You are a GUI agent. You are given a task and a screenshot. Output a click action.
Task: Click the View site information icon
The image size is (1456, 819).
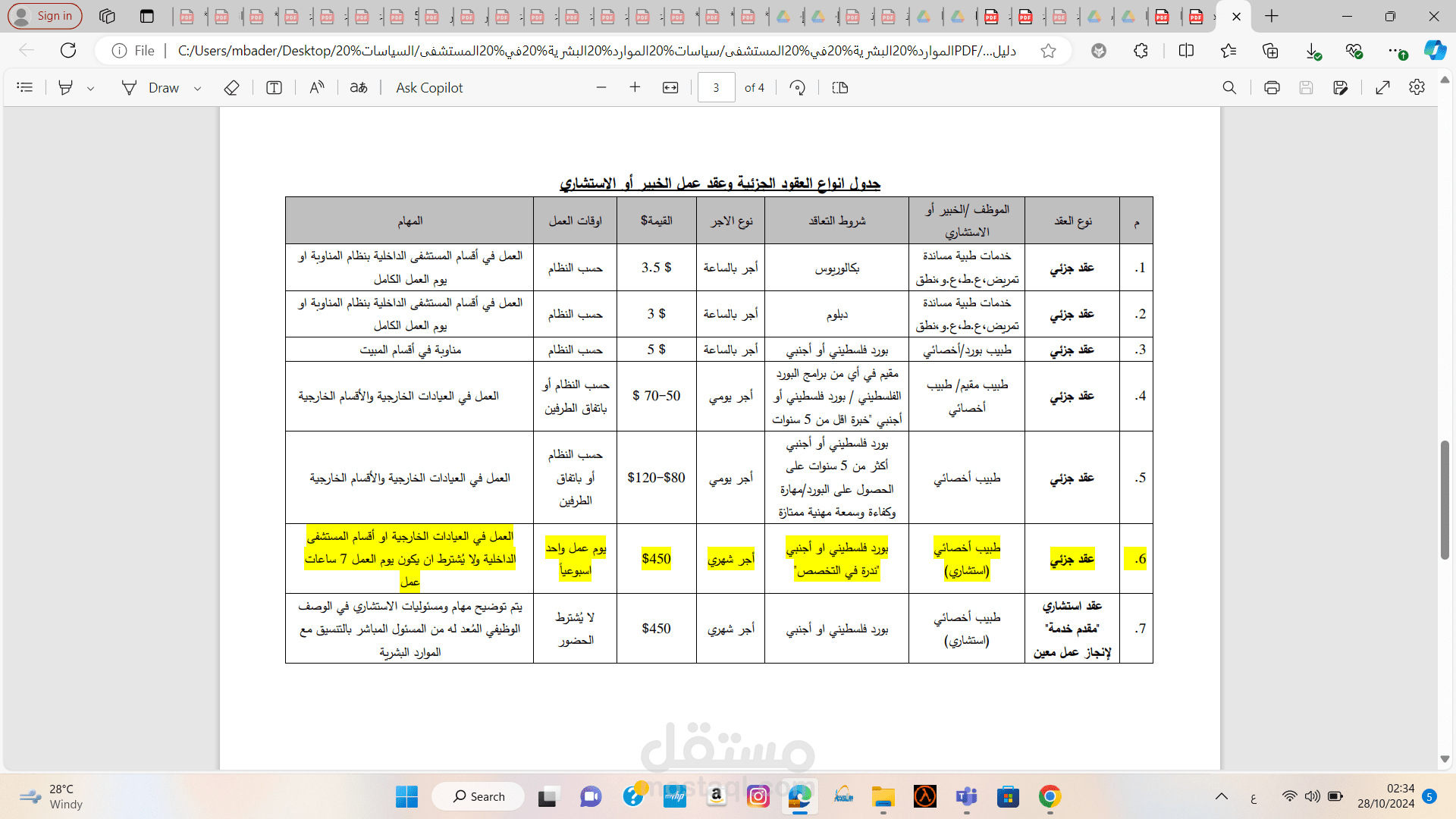(x=119, y=51)
